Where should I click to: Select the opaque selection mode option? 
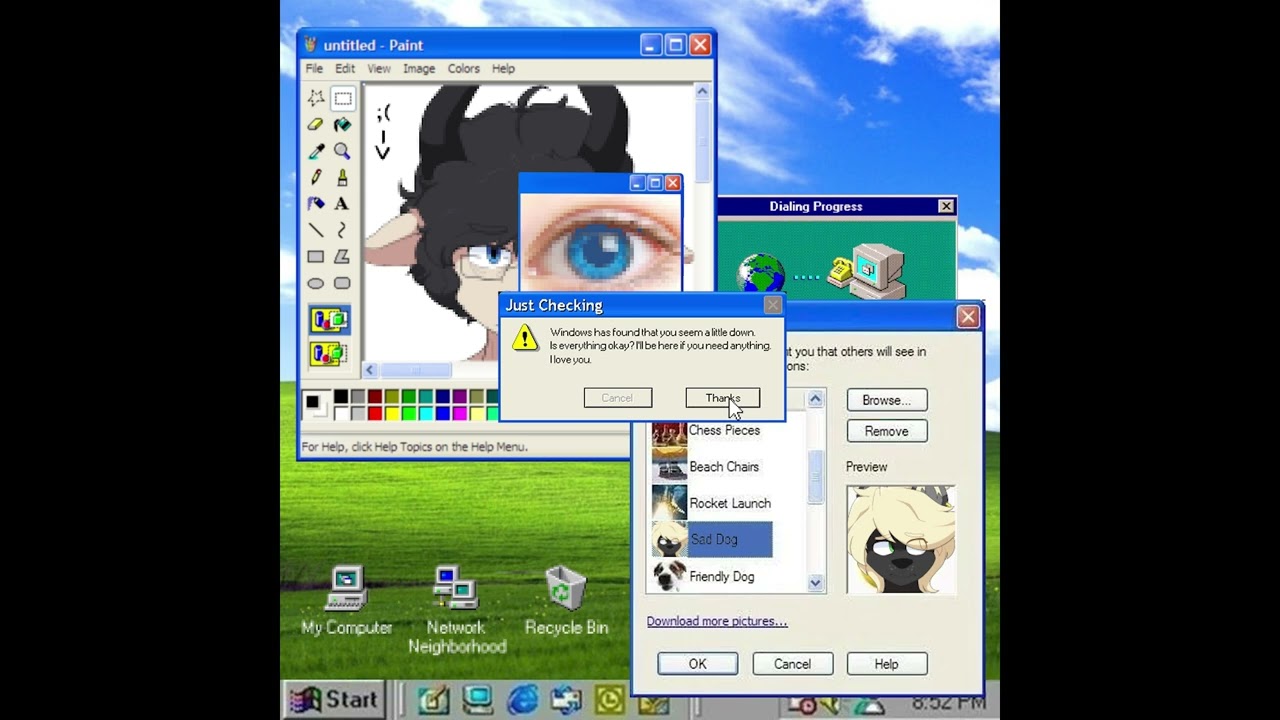[329, 320]
